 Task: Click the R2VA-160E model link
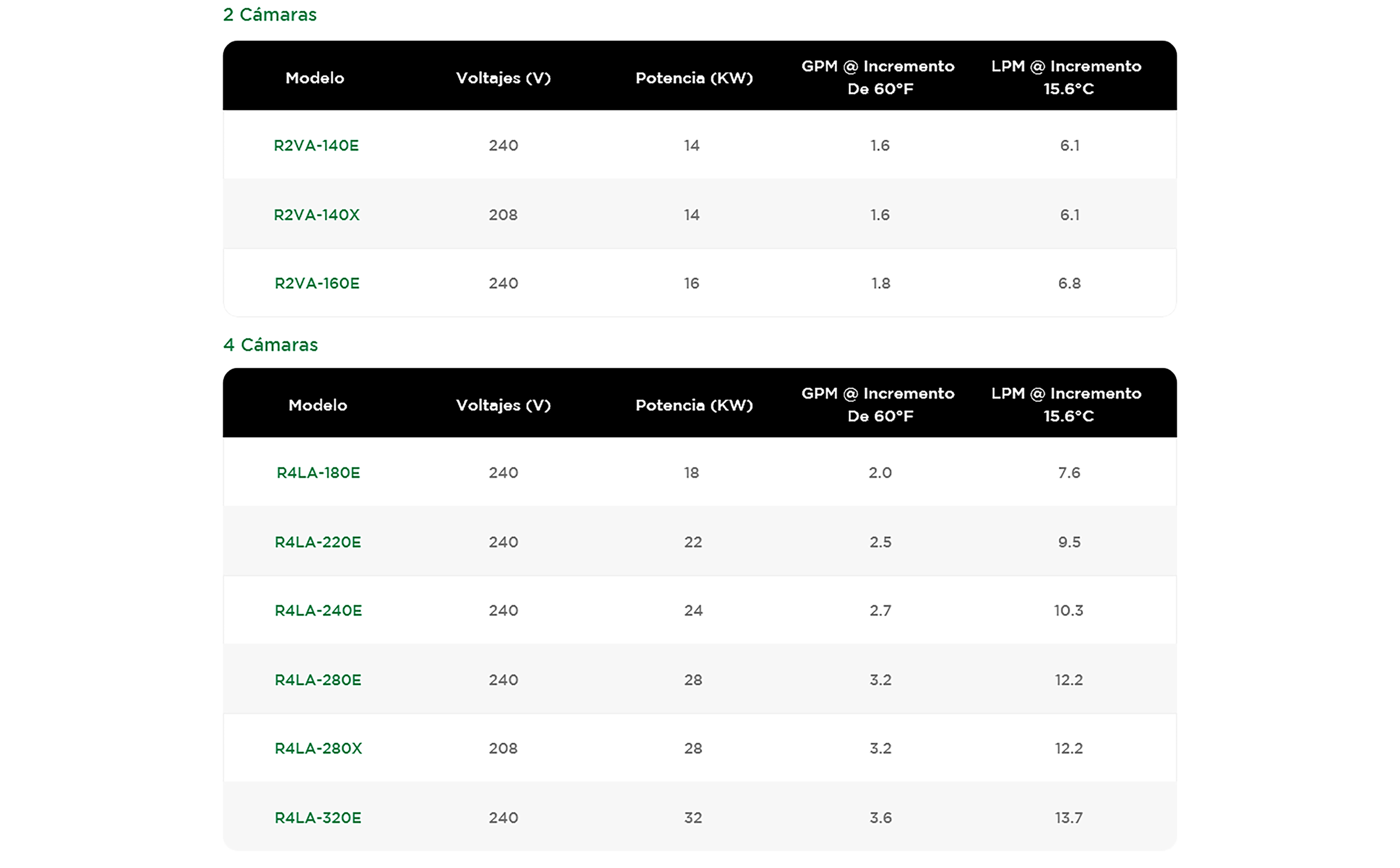point(317,283)
